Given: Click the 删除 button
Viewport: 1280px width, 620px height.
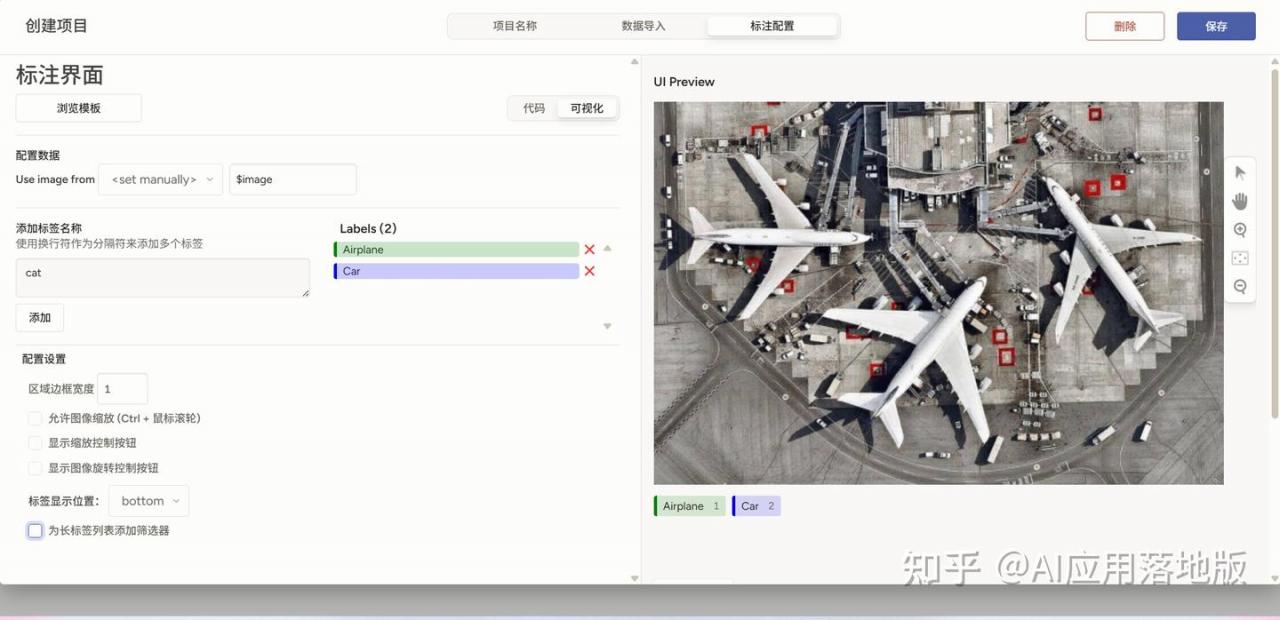Looking at the screenshot, I should pos(1125,26).
